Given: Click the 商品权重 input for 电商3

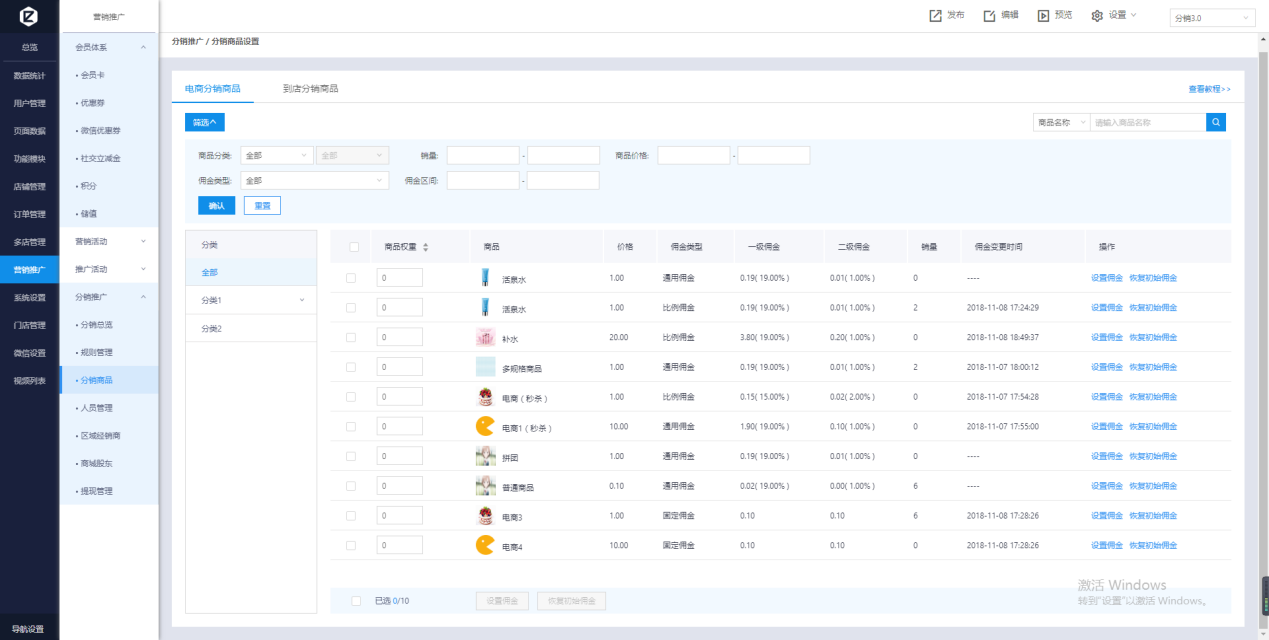Looking at the screenshot, I should pyautogui.click(x=399, y=516).
